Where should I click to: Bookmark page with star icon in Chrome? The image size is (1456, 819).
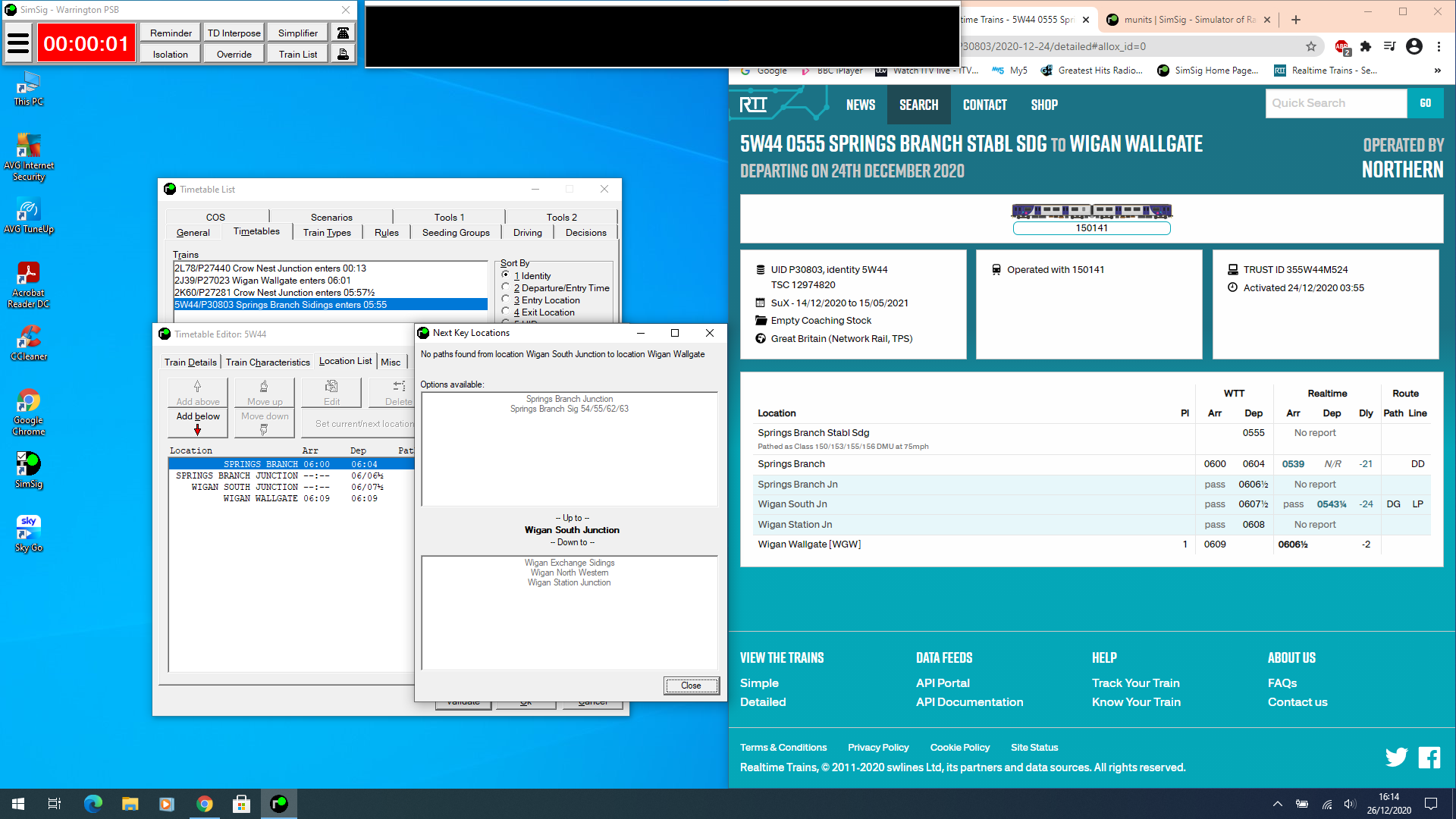click(1311, 46)
